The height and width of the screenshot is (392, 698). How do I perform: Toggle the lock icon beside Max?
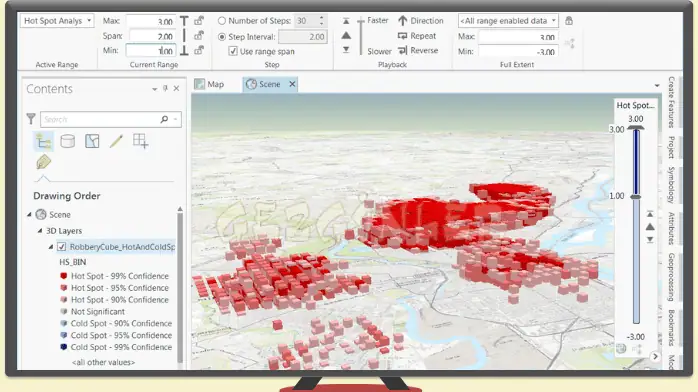[x=199, y=20]
